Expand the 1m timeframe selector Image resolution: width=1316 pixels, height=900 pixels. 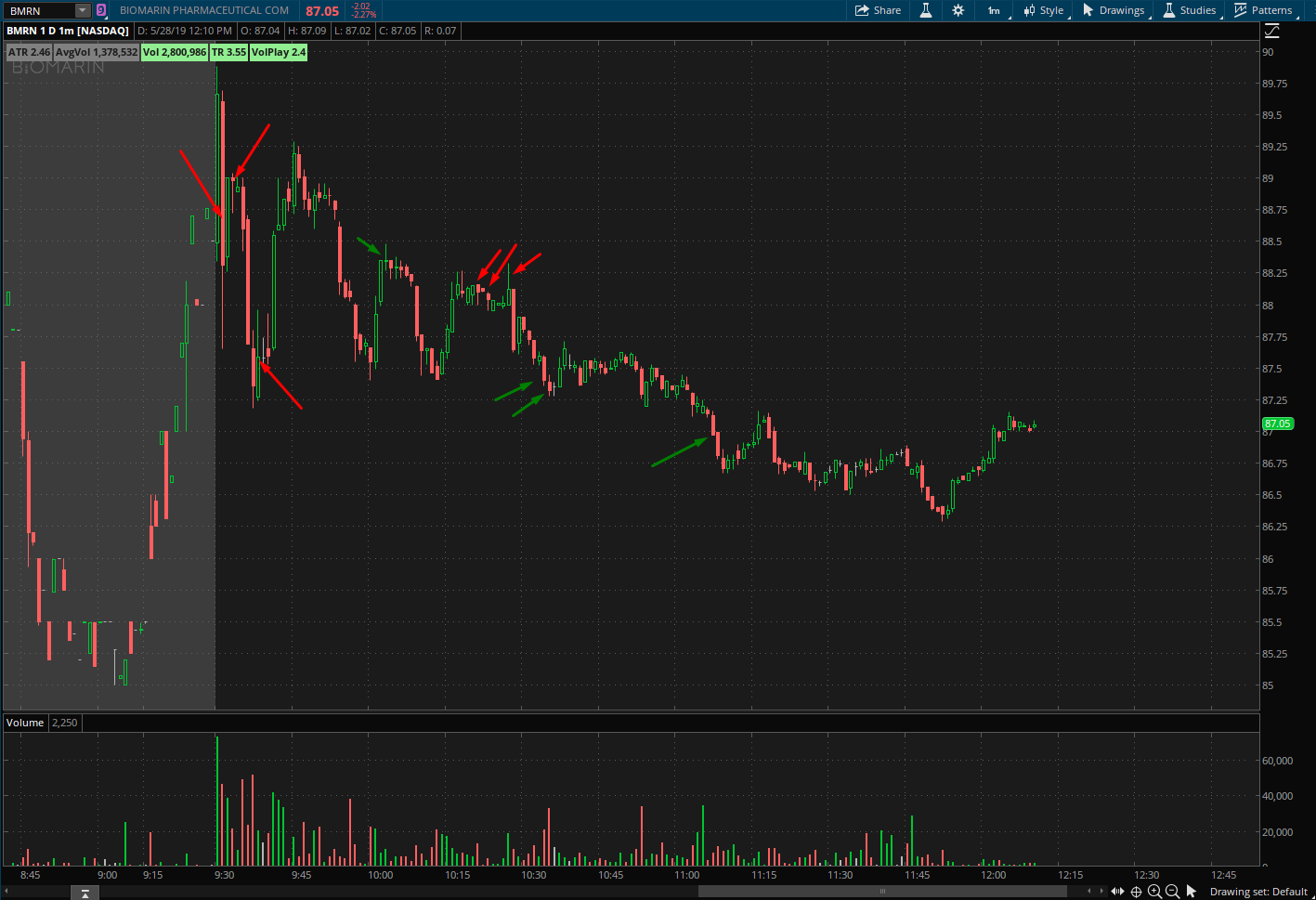click(995, 10)
